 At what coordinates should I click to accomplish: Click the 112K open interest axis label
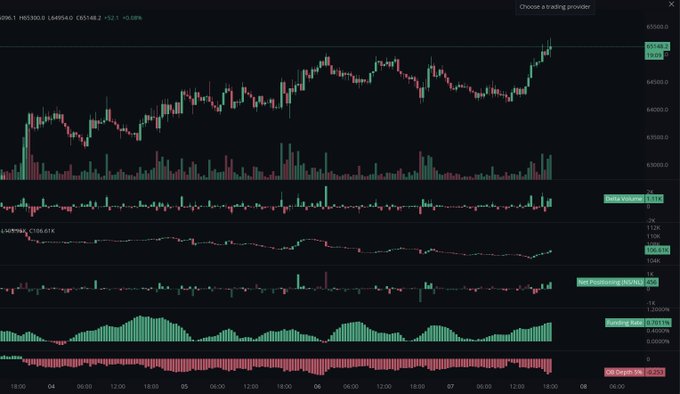coord(653,228)
